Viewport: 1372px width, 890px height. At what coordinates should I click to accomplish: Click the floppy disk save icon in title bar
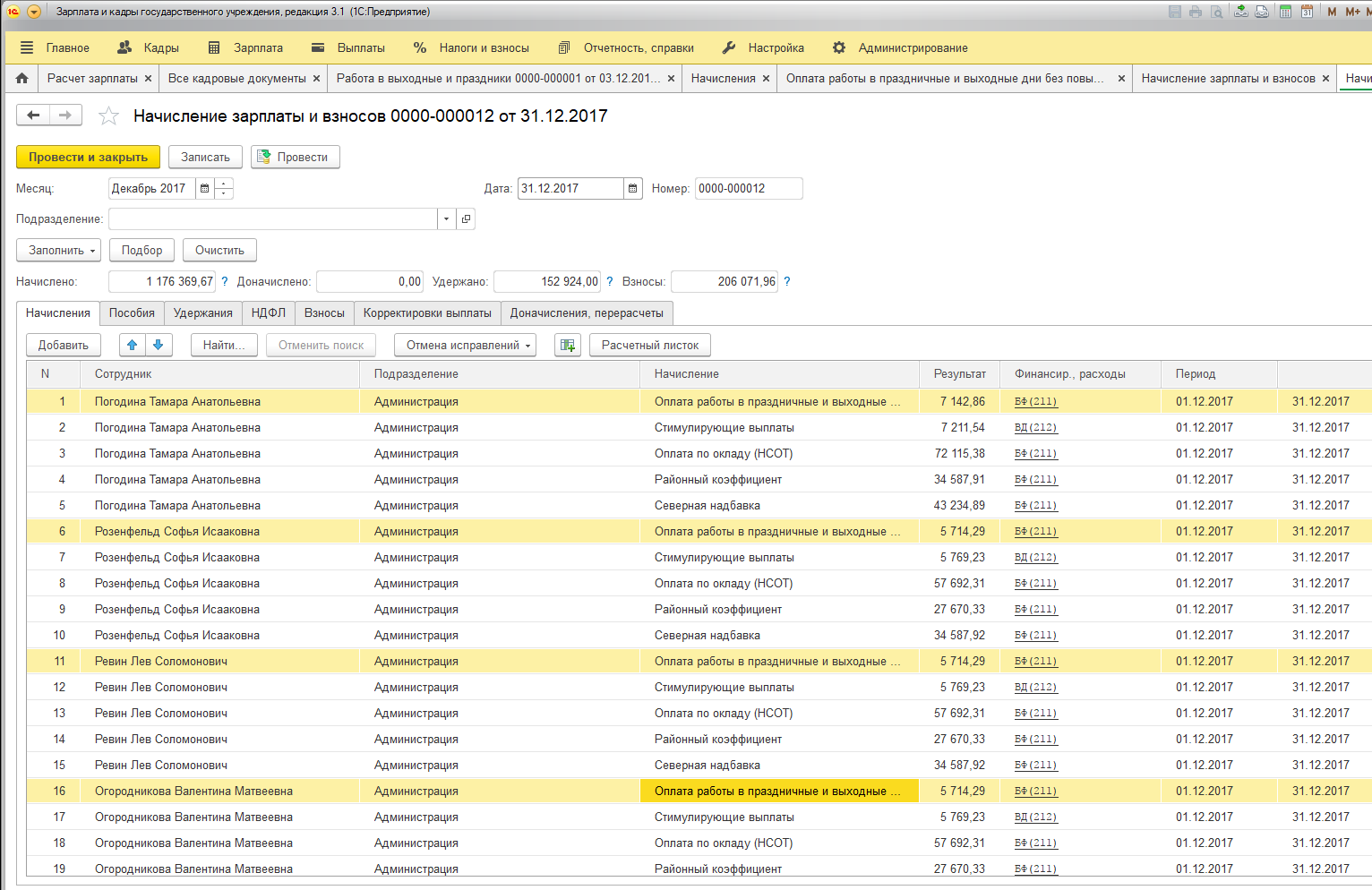pyautogui.click(x=1175, y=12)
